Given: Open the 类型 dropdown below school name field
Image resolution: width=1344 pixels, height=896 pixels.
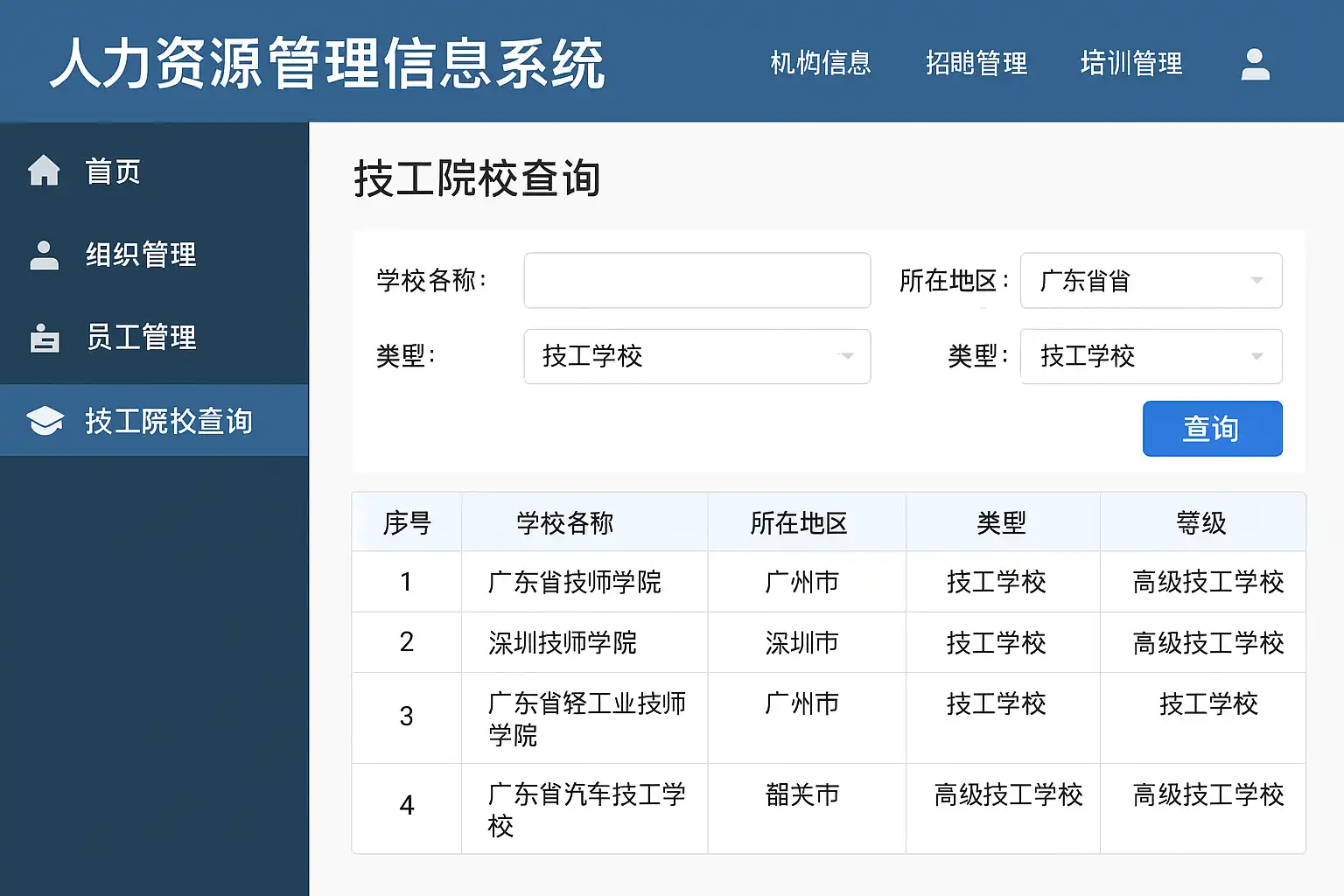Looking at the screenshot, I should point(696,356).
